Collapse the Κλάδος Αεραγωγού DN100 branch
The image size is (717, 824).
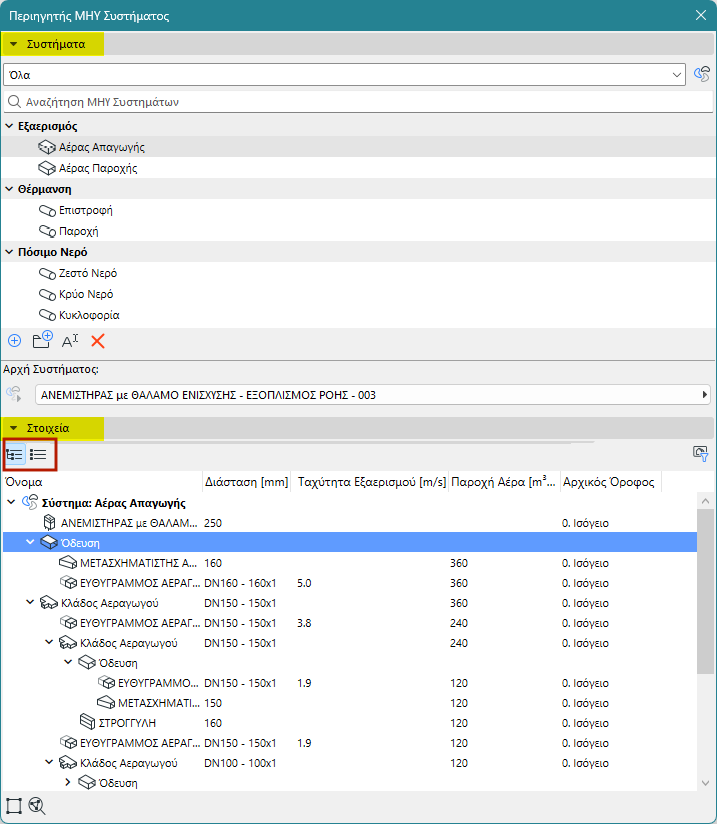49,762
